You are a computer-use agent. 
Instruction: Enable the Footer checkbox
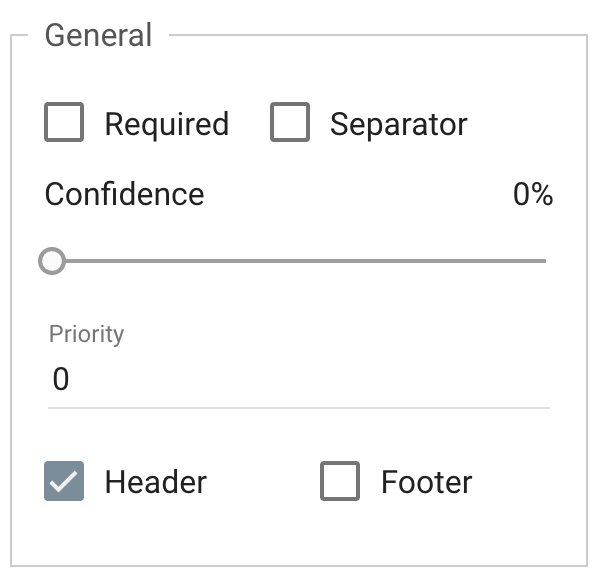click(340, 481)
